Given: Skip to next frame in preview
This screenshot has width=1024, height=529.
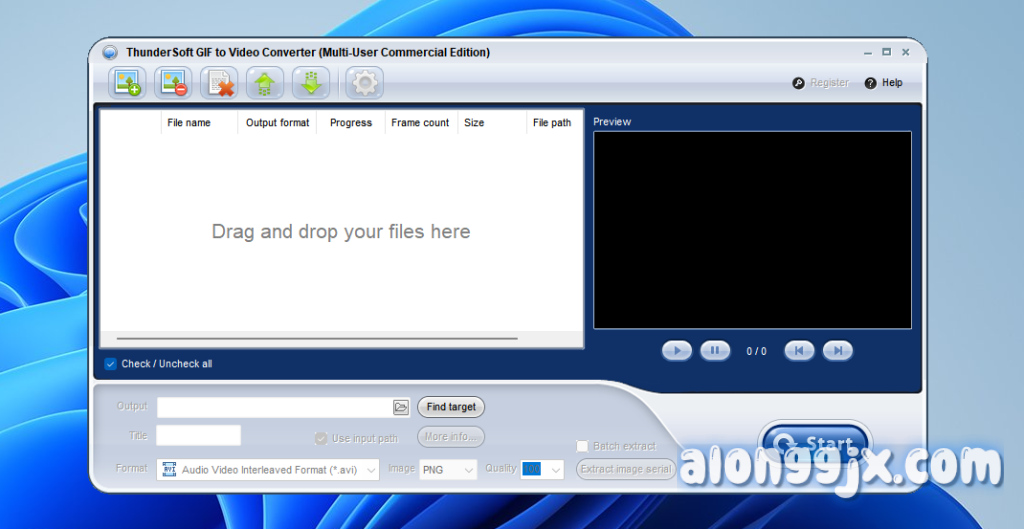Looking at the screenshot, I should coord(837,350).
